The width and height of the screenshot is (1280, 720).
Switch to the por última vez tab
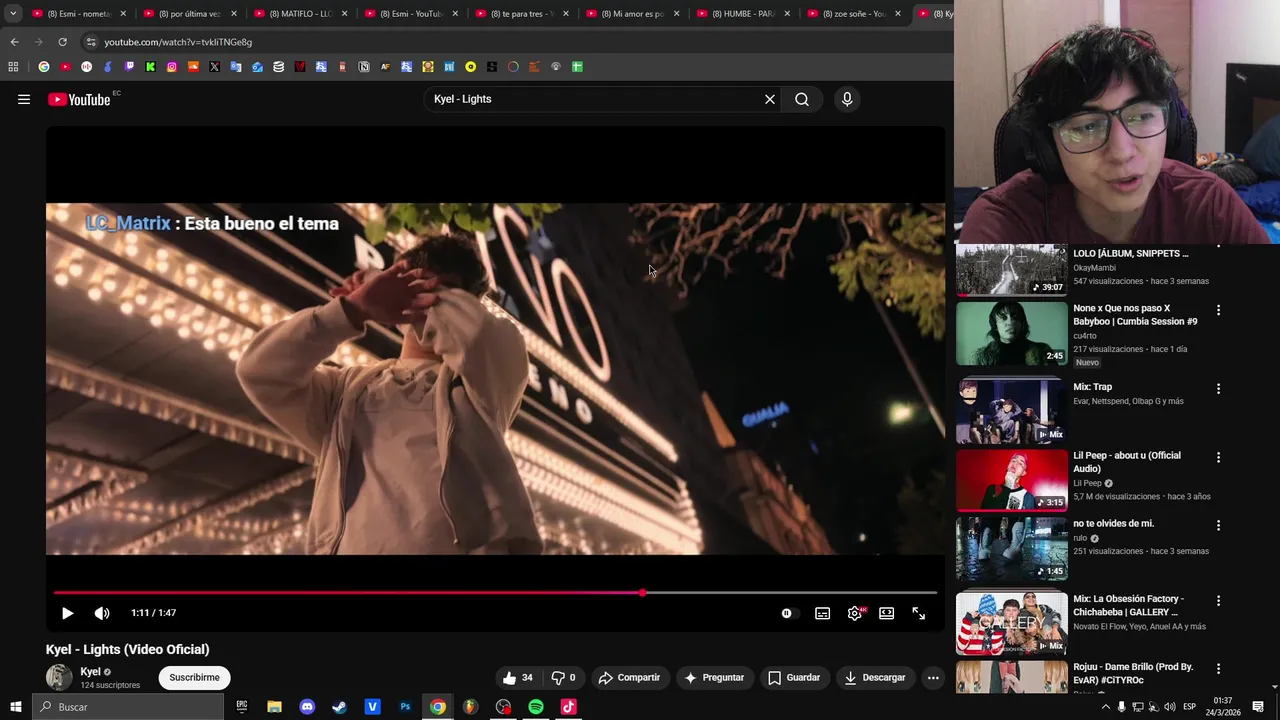tap(189, 14)
